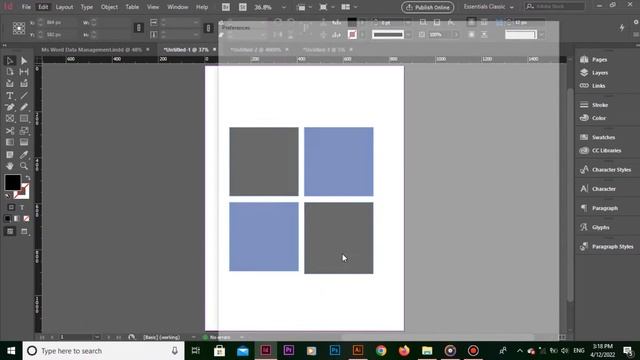Open the Layout menu
640x360 pixels.
[64, 7]
